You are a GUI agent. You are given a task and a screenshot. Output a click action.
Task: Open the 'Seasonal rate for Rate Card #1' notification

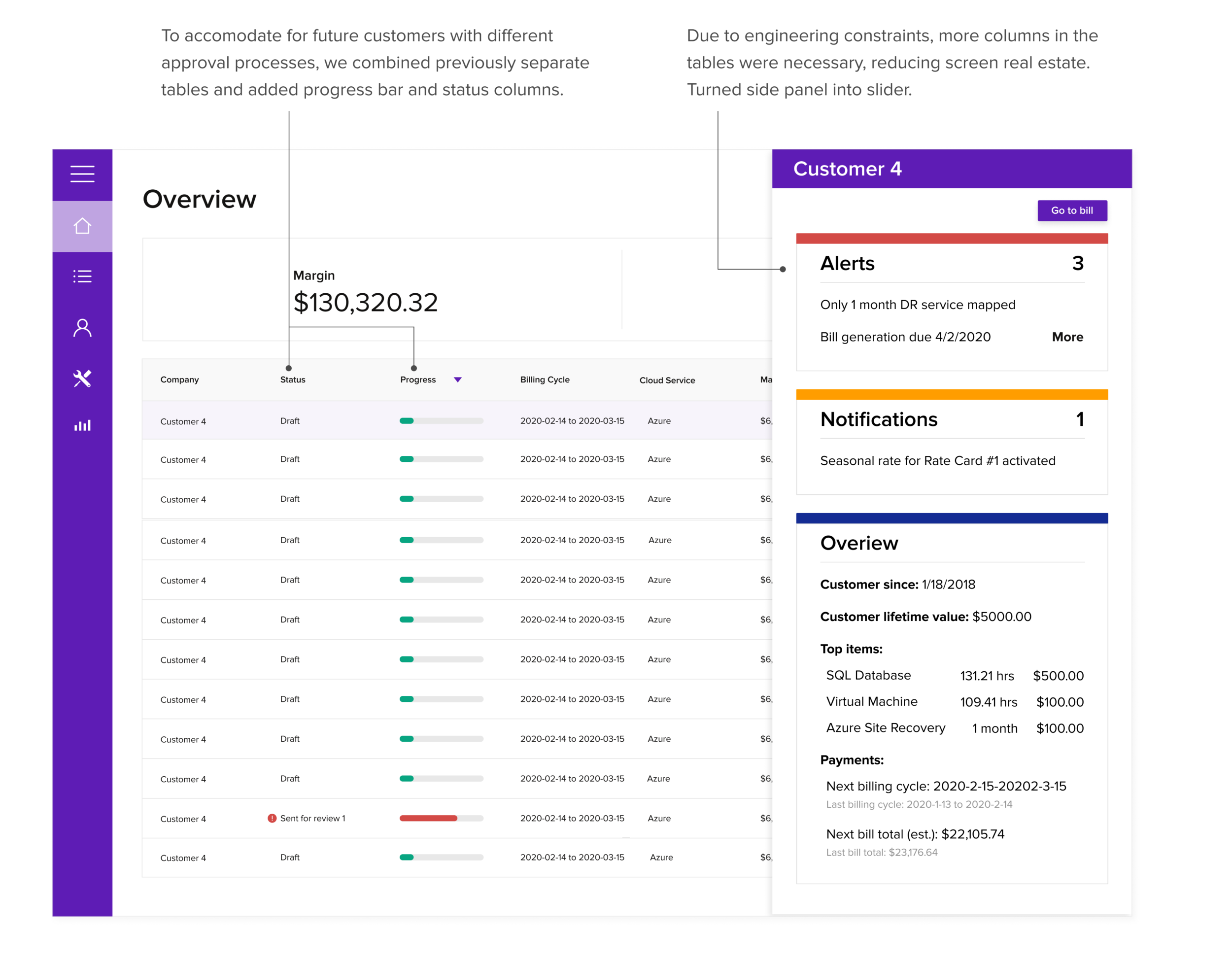[x=937, y=460]
